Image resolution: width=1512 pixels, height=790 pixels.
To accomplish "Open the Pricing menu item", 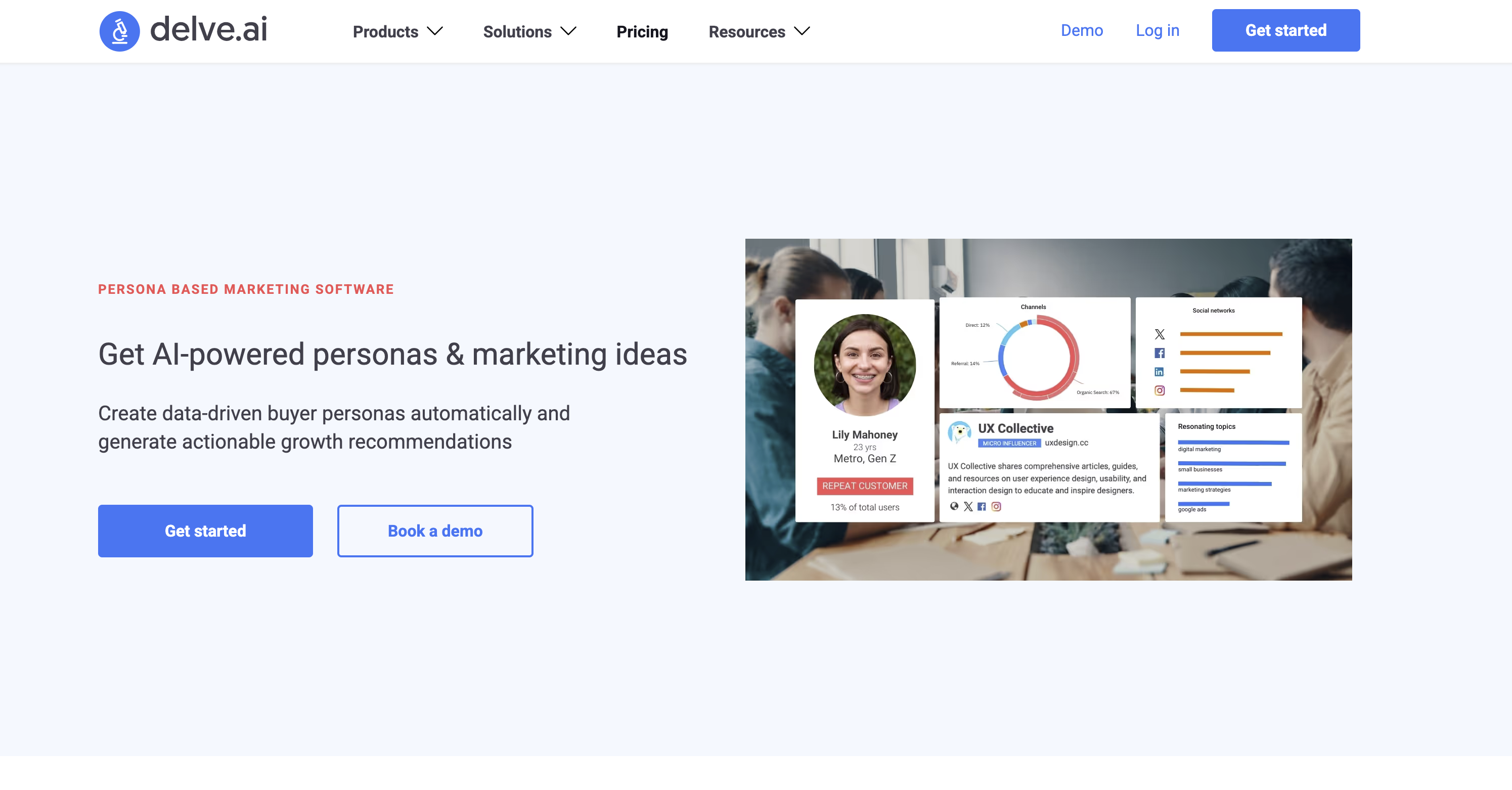I will [x=642, y=32].
